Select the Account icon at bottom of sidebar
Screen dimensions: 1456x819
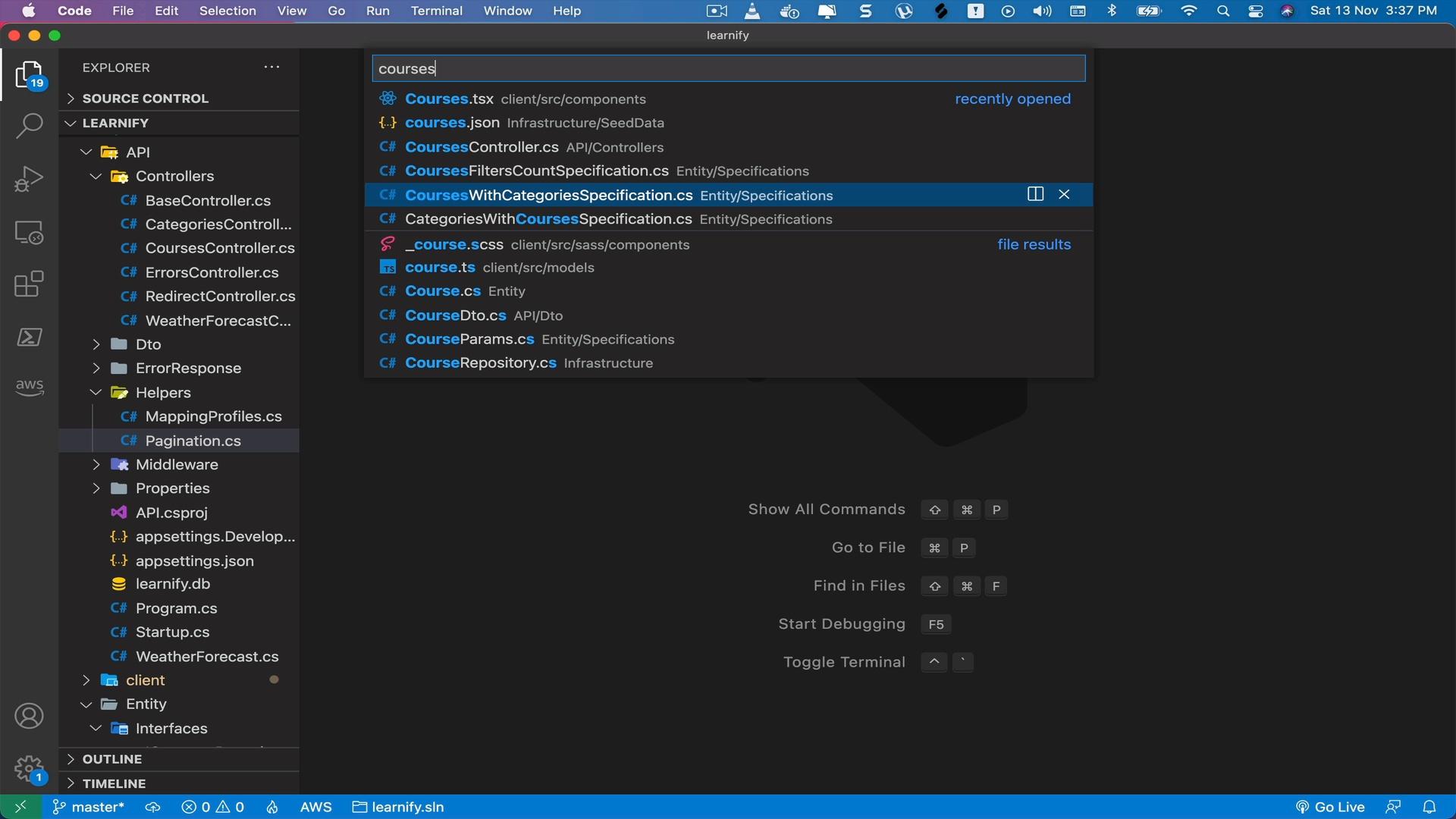click(27, 718)
